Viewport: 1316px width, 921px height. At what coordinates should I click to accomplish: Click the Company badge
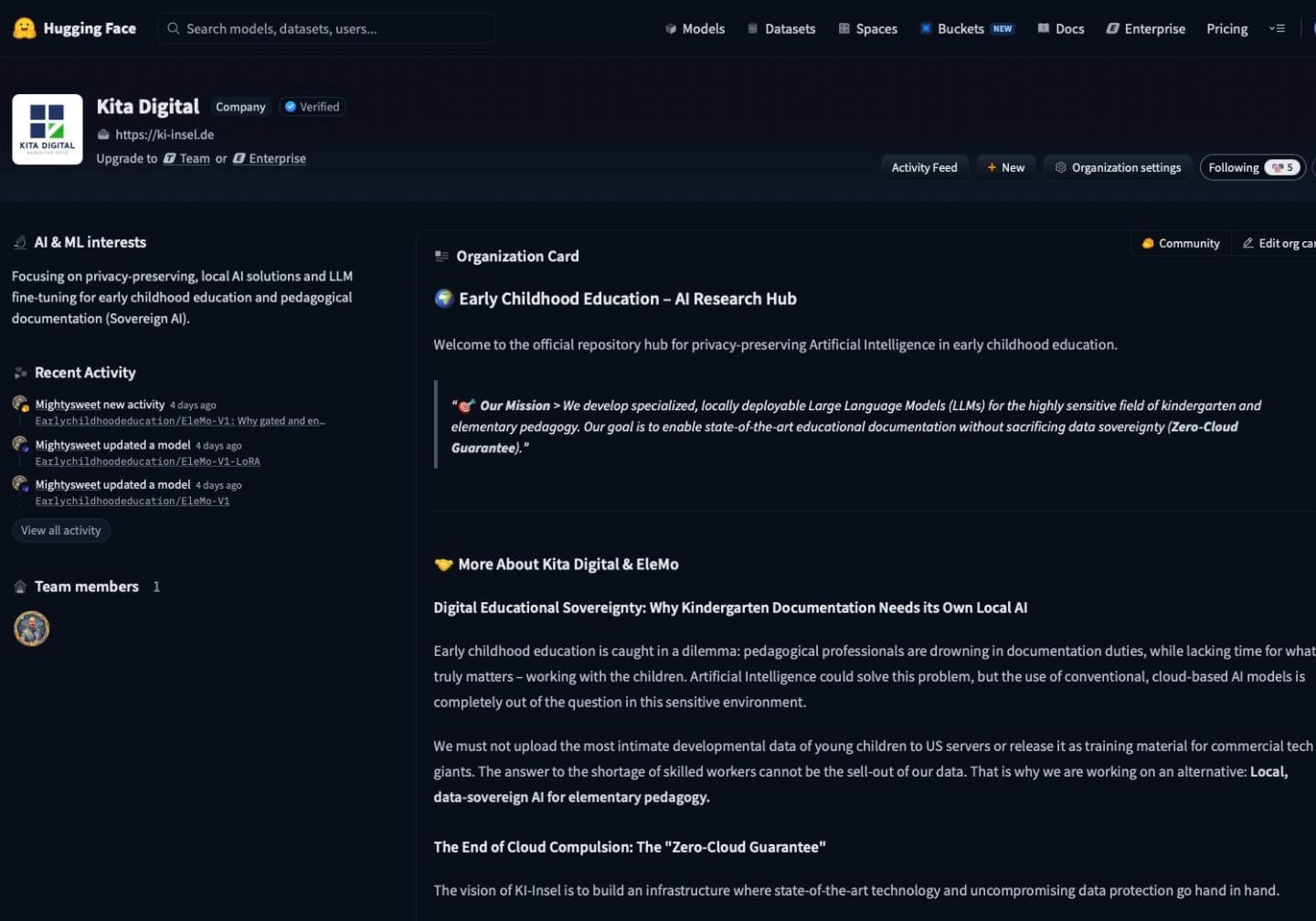point(240,107)
